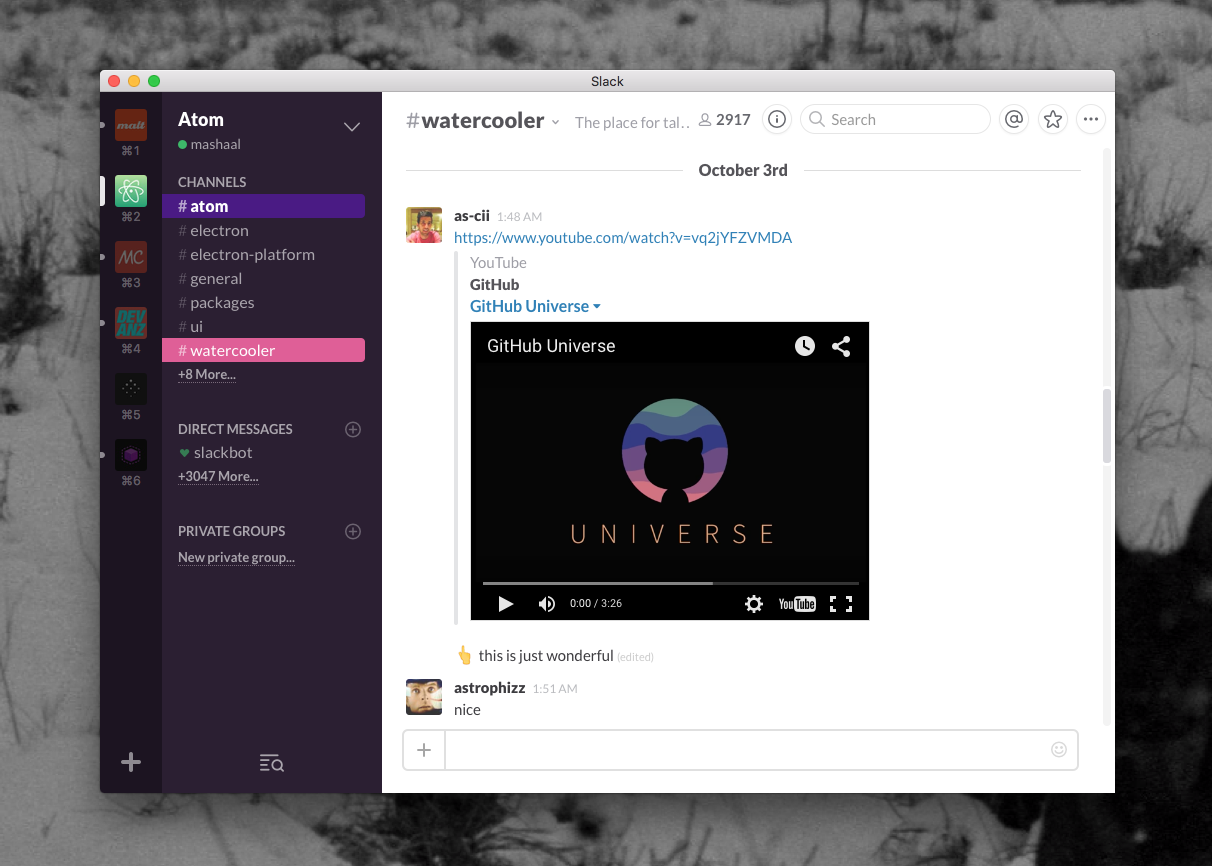Select the #watercooler channel in sidebar
Image resolution: width=1212 pixels, height=866 pixels.
[x=263, y=350]
